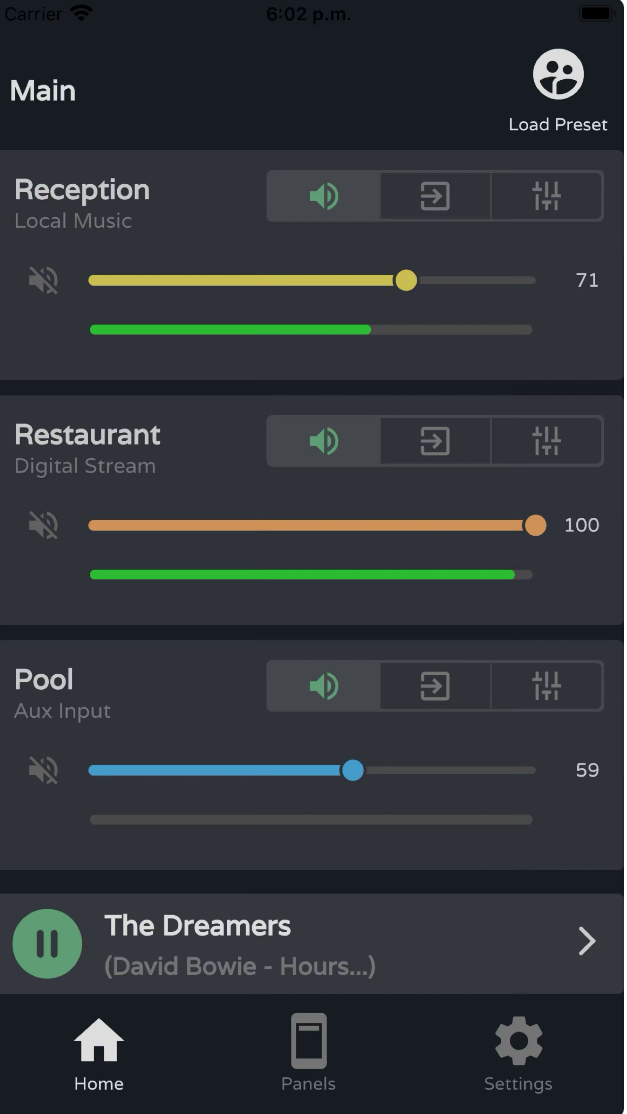Viewport: 627px width, 1114px height.
Task: Open Restaurant source input icon
Action: (x=435, y=441)
